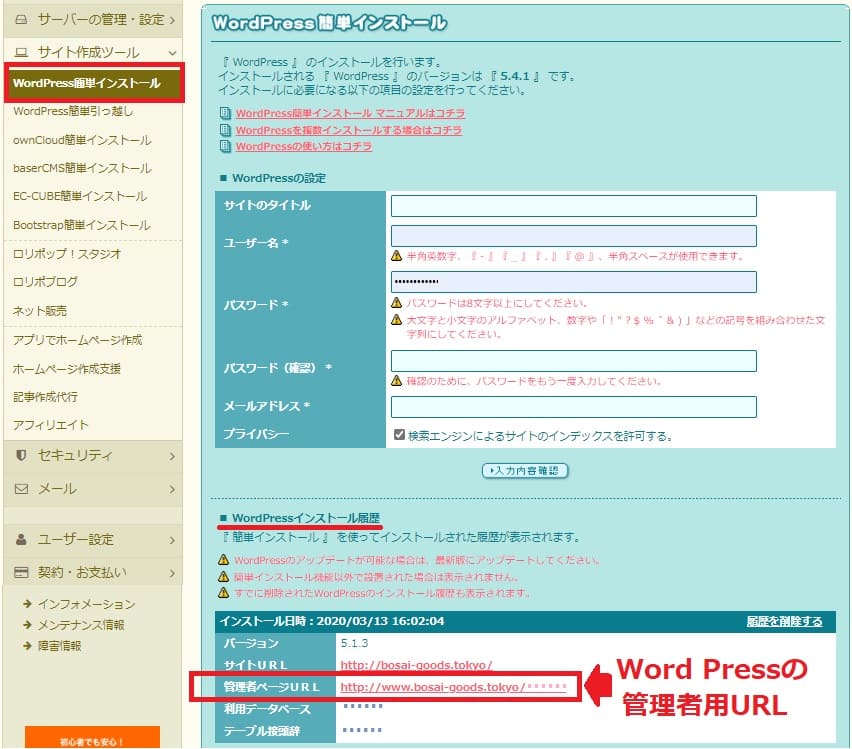Open ロリポップ！スタジオ menu item

(67, 254)
